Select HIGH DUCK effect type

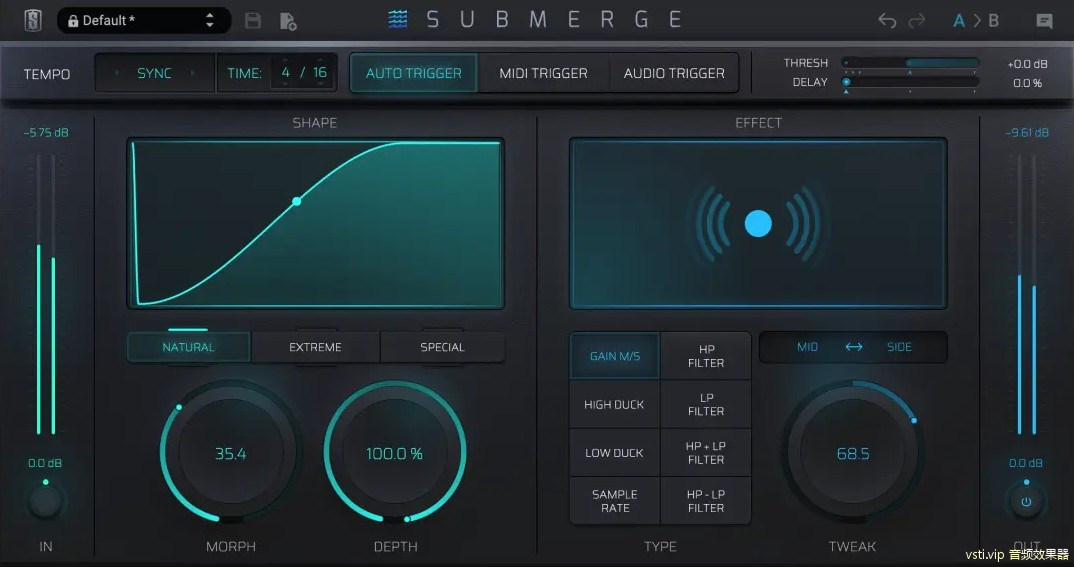click(x=614, y=405)
